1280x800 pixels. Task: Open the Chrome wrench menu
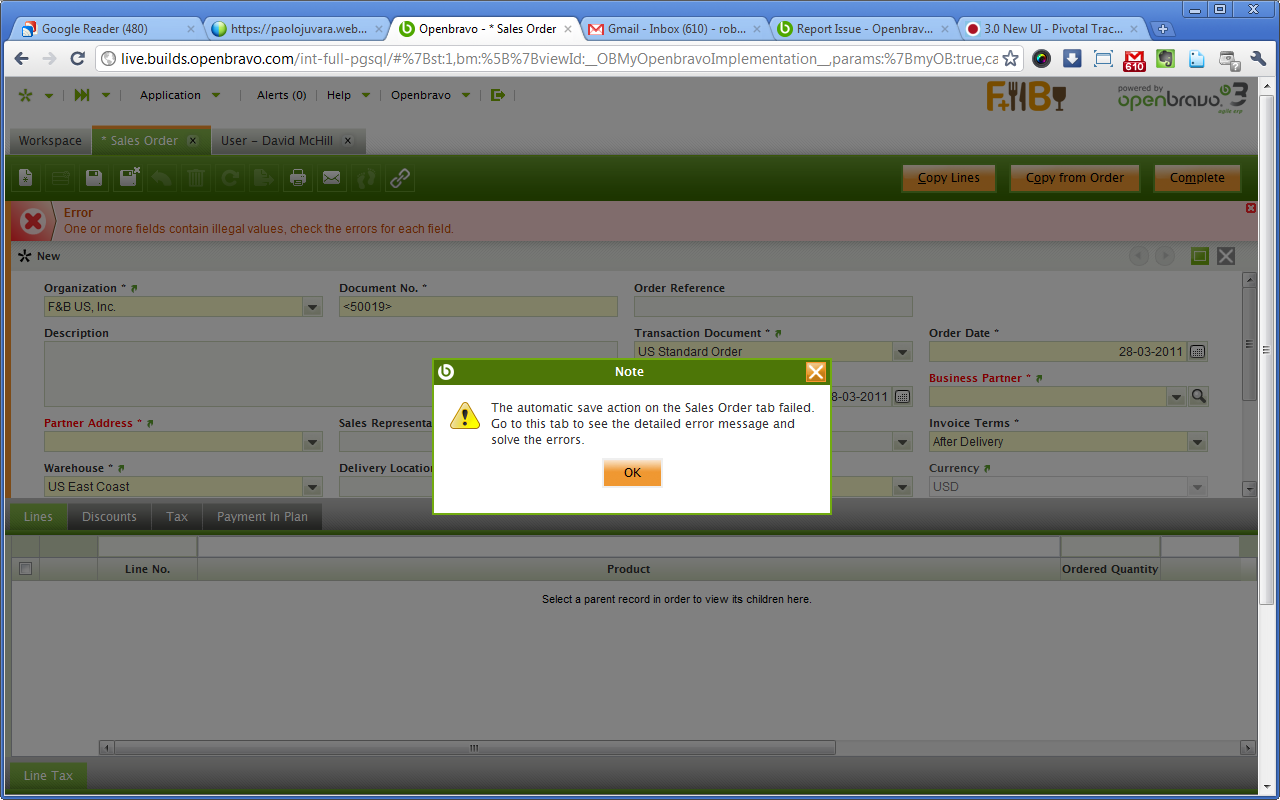1259,58
